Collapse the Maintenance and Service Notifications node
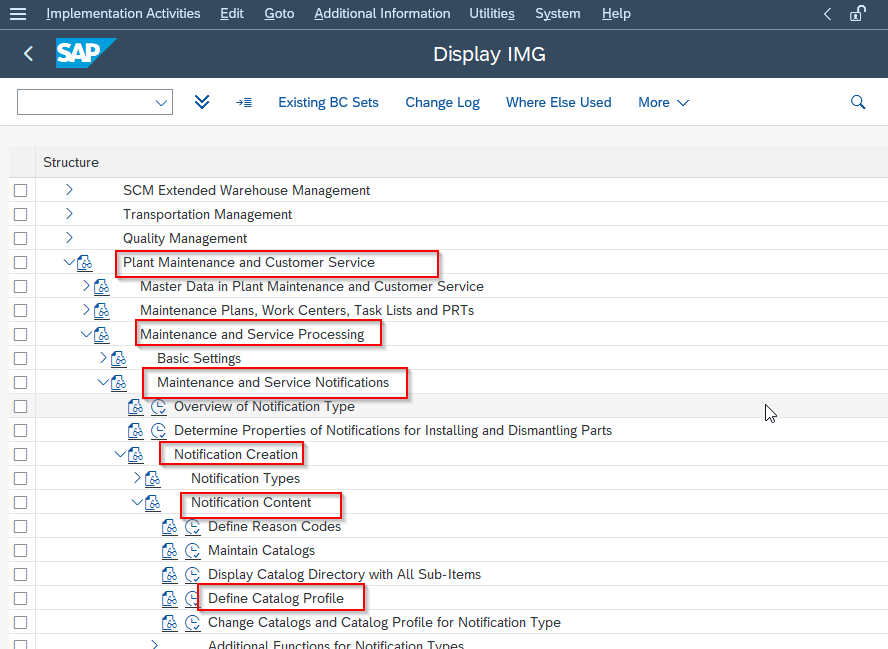The height and width of the screenshot is (649, 888). coord(103,382)
